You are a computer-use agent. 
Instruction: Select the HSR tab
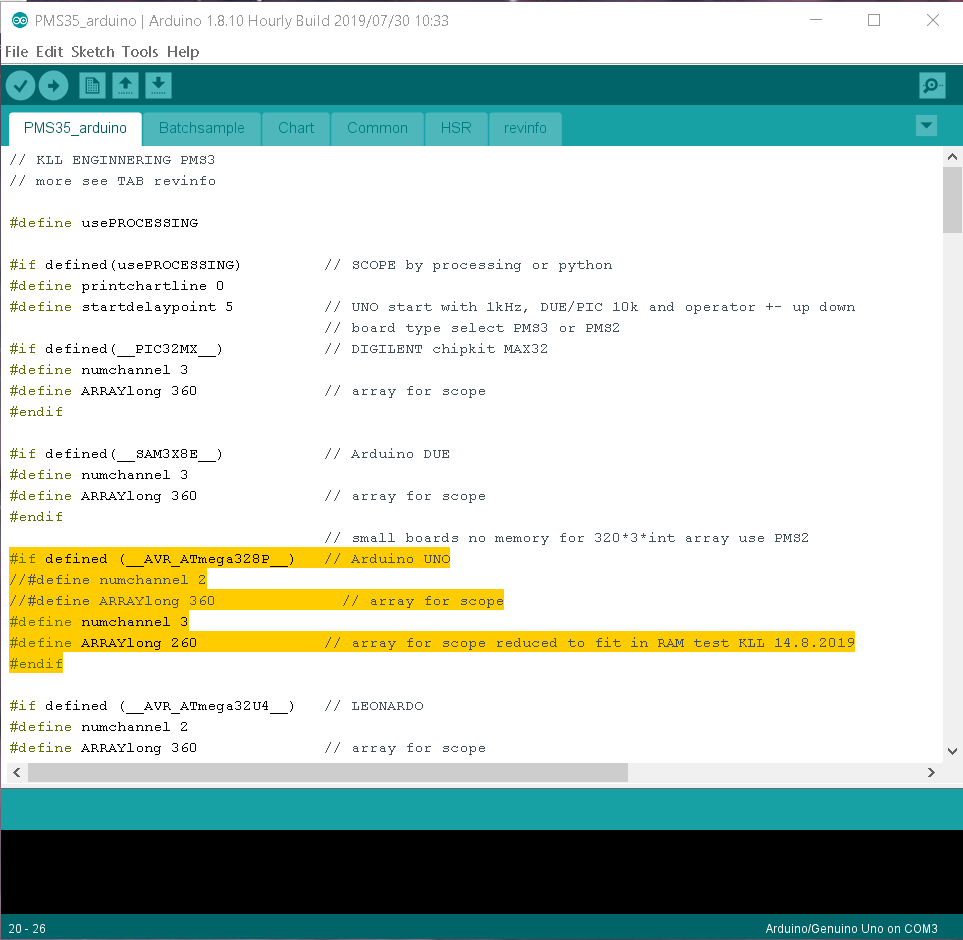pos(456,128)
